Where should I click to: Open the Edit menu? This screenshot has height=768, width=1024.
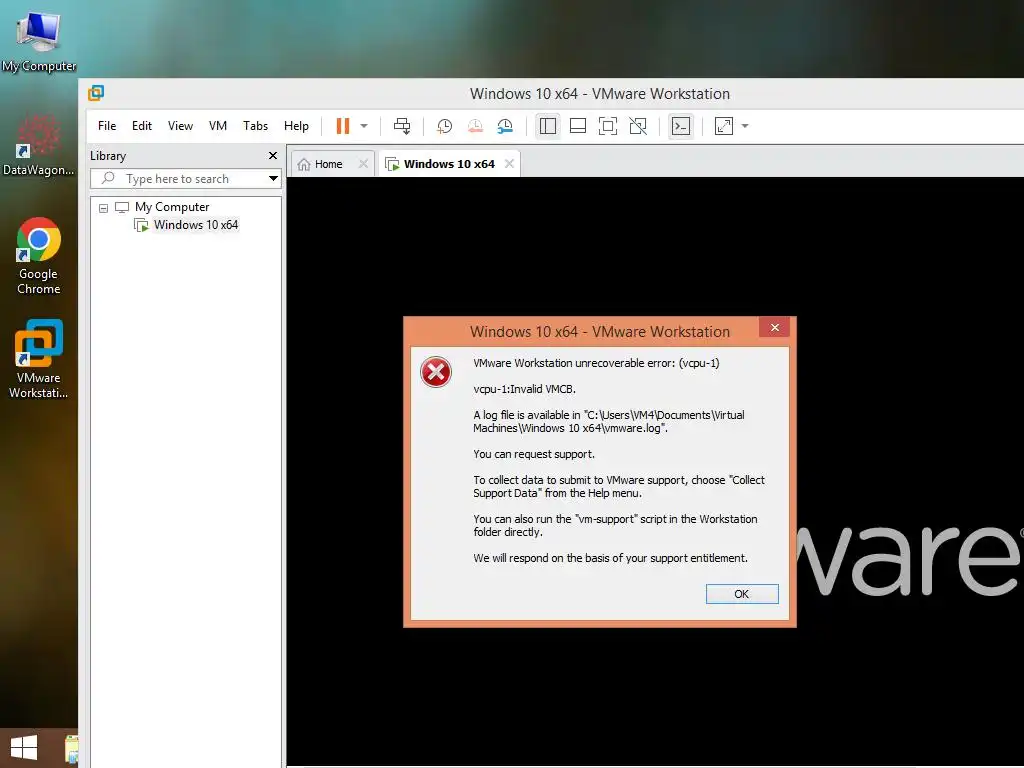coord(142,126)
